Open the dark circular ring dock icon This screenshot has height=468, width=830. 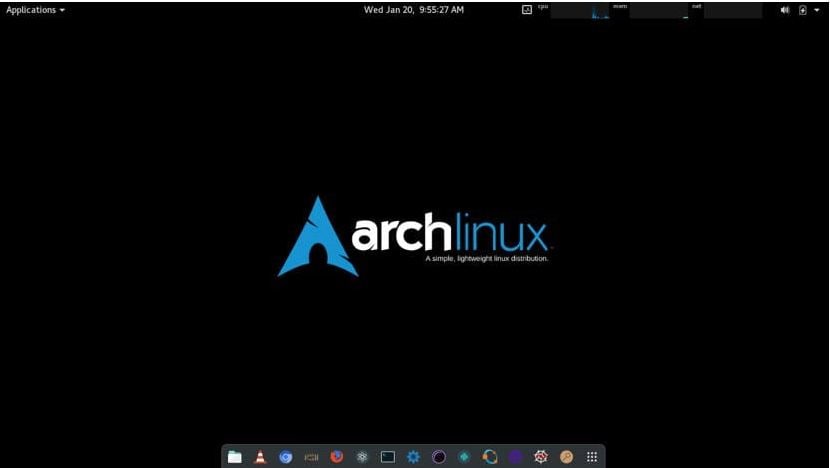439,456
